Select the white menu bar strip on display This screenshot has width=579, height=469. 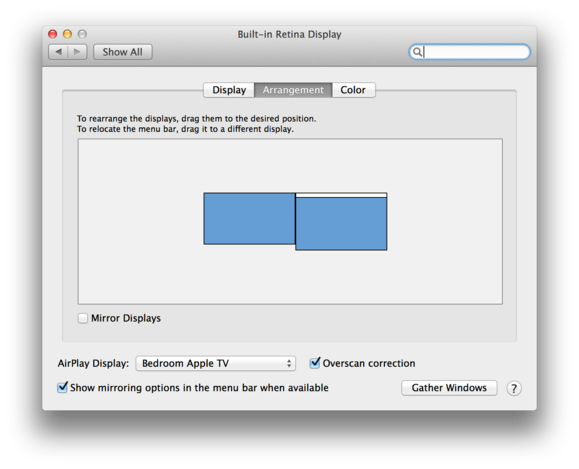(x=341, y=195)
